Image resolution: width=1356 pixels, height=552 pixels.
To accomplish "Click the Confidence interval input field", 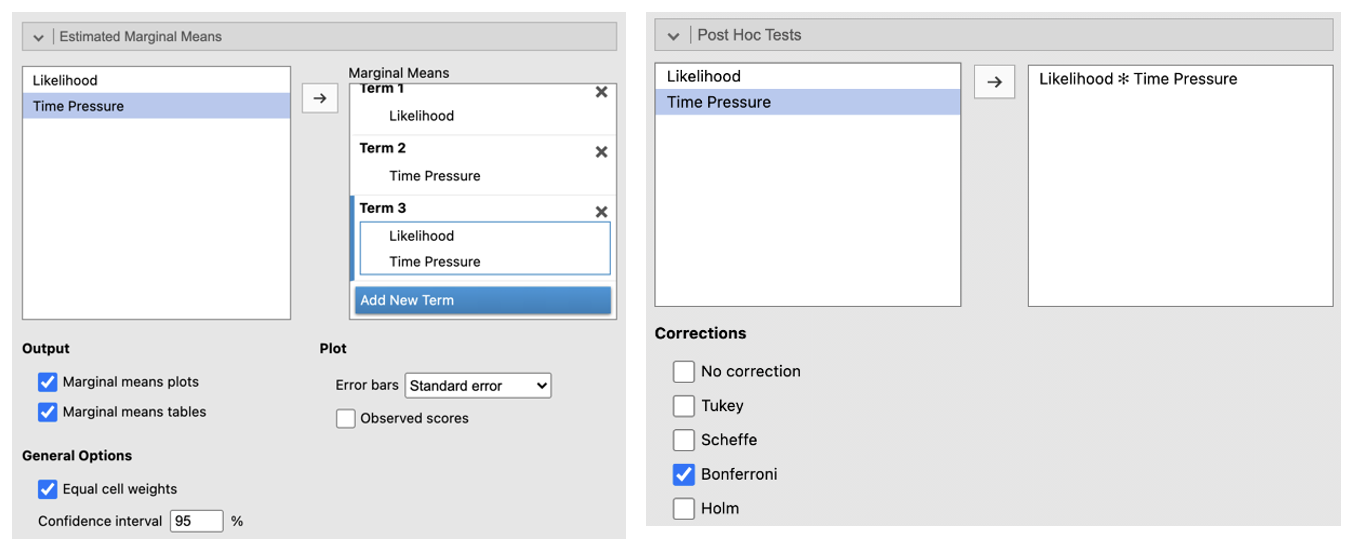I will (x=196, y=521).
